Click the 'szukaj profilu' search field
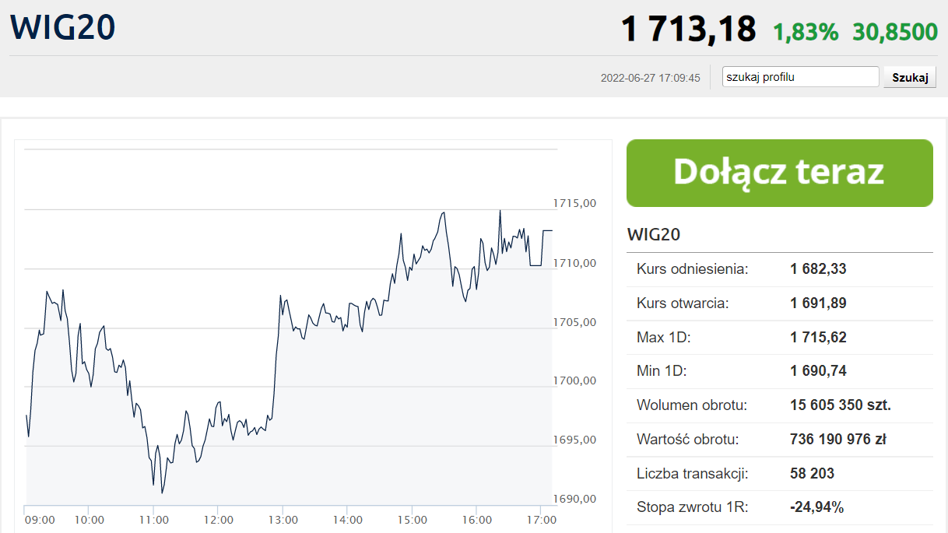948x533 pixels. click(800, 77)
